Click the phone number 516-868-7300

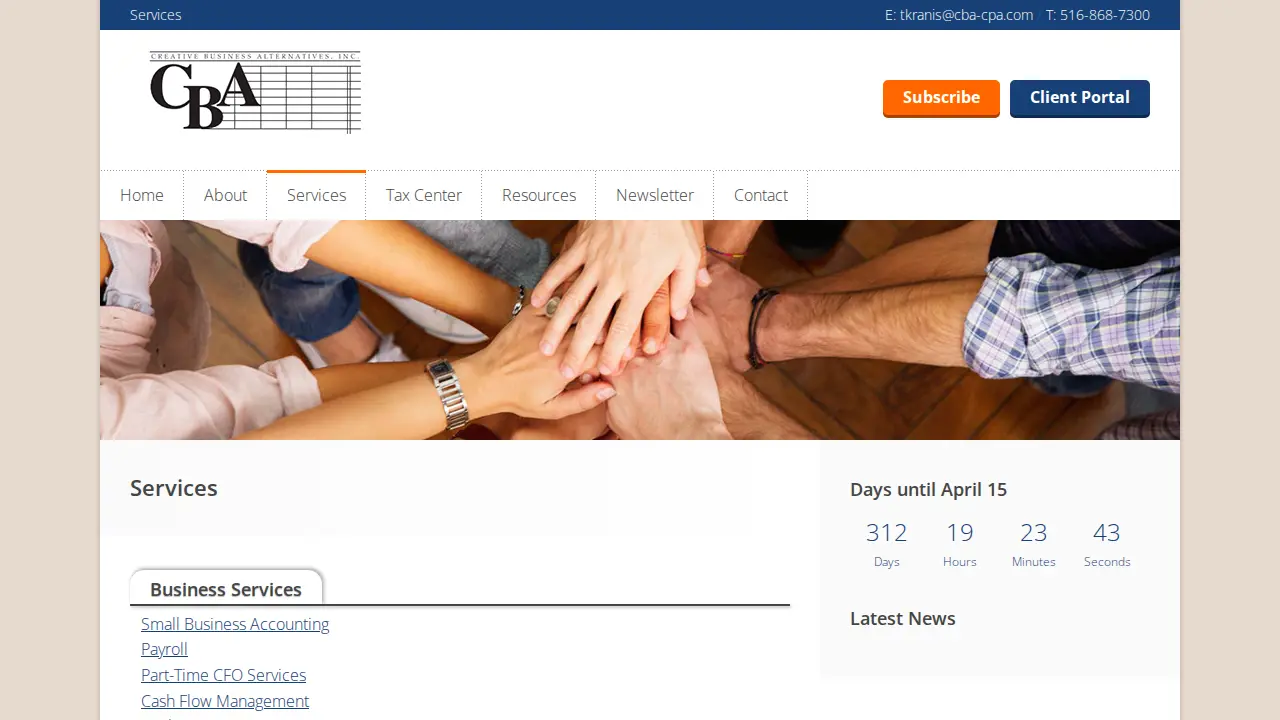pos(1105,15)
